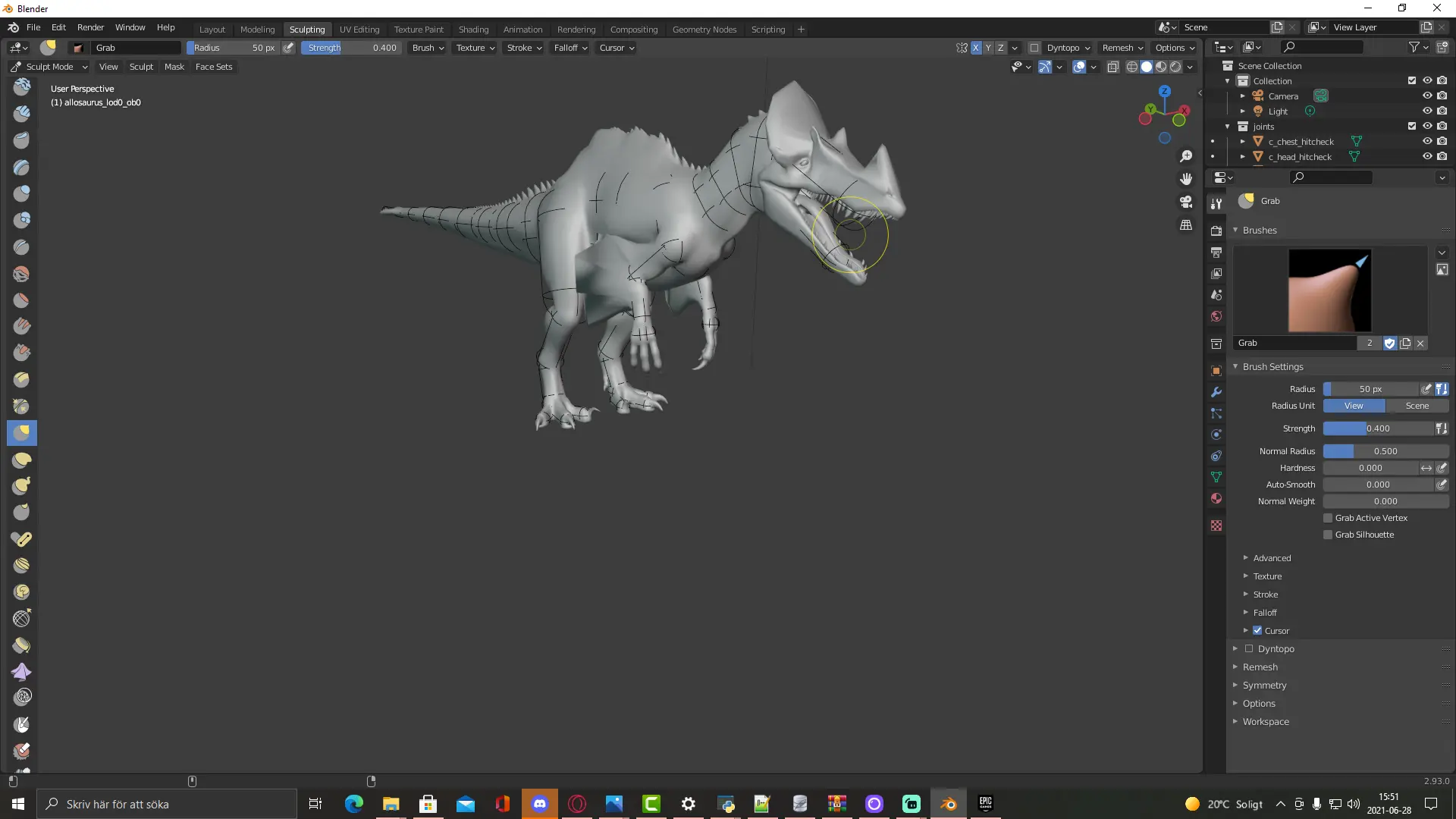The width and height of the screenshot is (1456, 819).
Task: Enable Dyntopo checkbox in header
Action: point(1034,48)
